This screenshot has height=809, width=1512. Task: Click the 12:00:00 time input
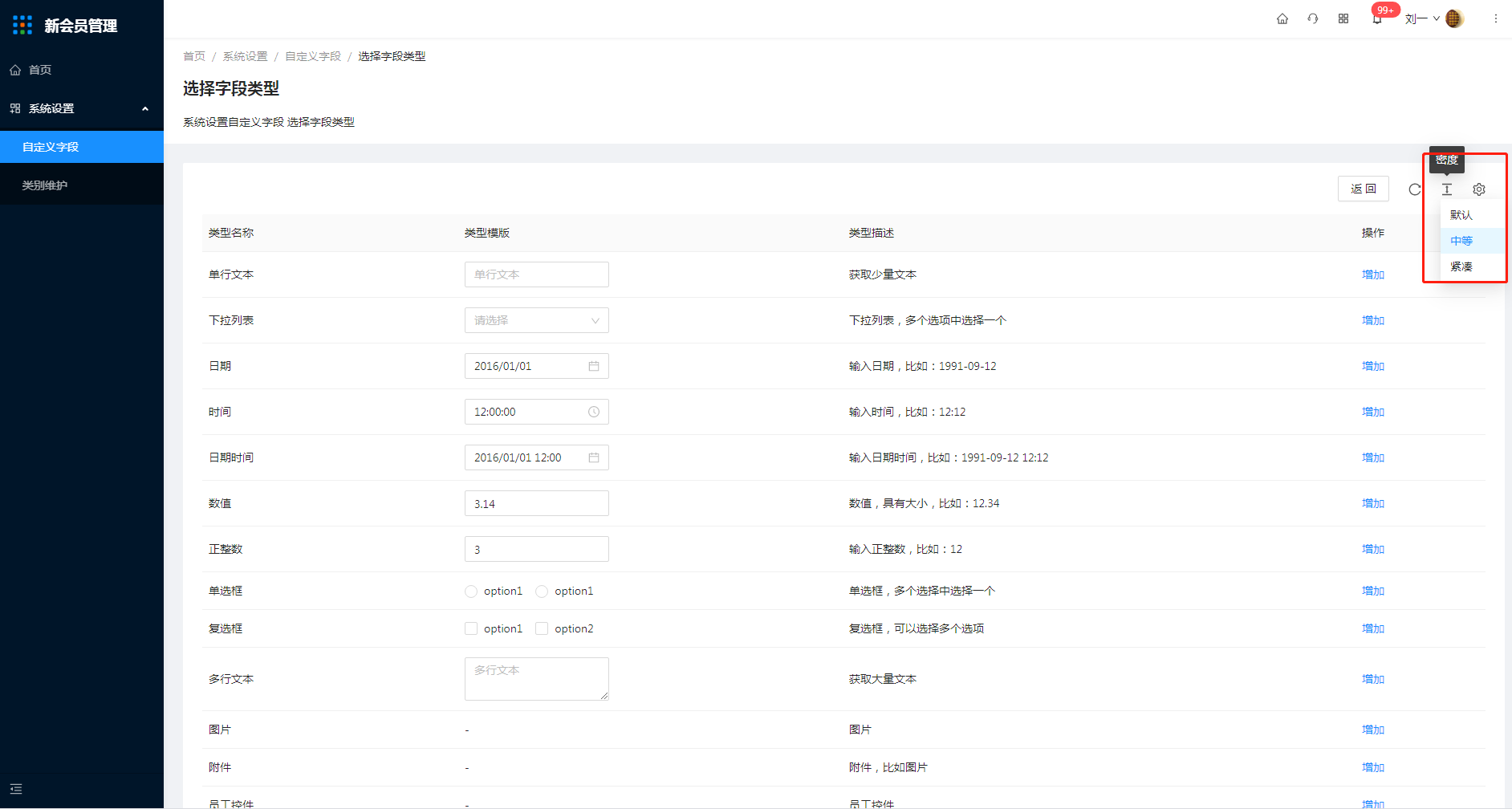[537, 412]
